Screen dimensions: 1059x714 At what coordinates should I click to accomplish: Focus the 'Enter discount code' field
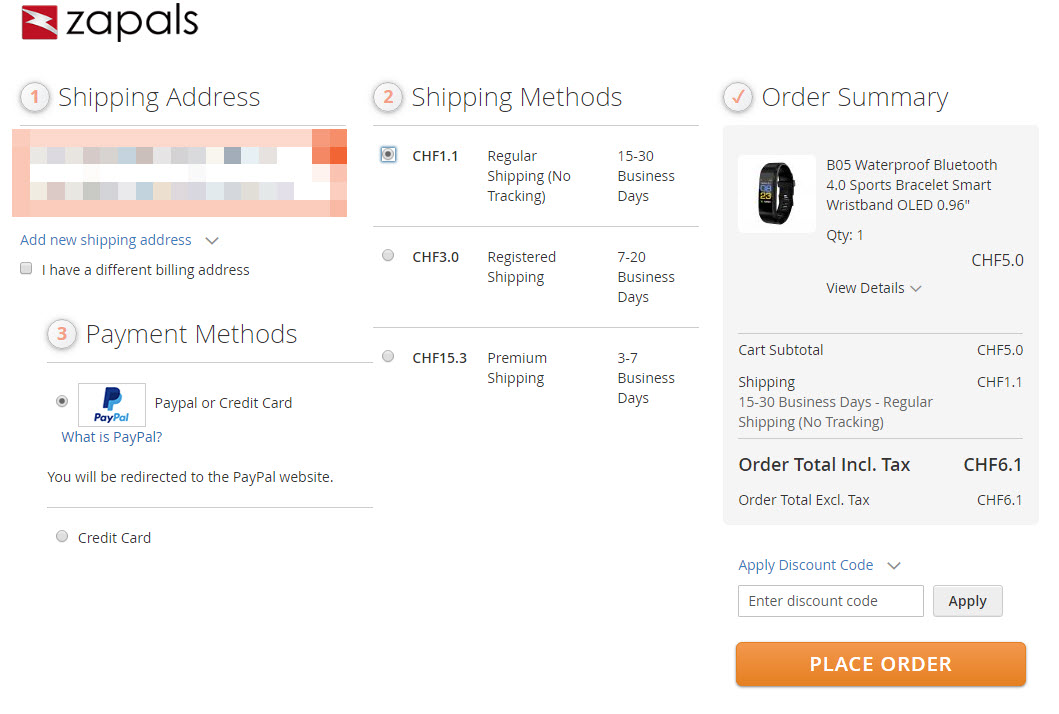[x=830, y=601]
